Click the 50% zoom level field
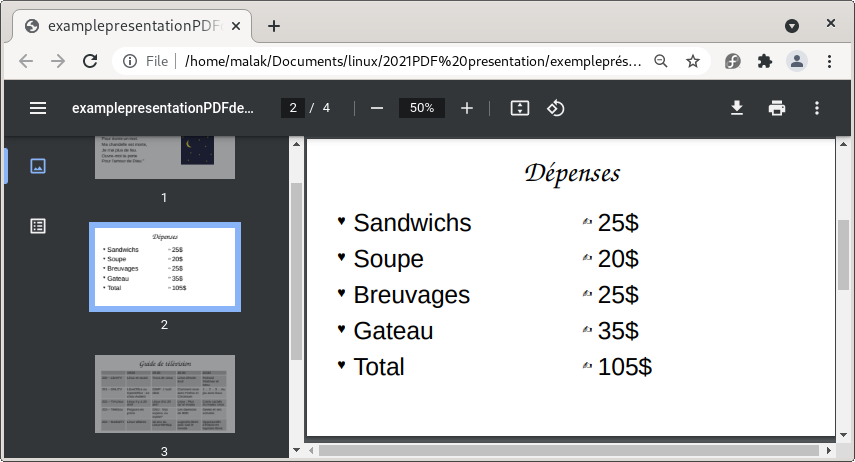Screen dimensions: 855x462 click(422, 108)
